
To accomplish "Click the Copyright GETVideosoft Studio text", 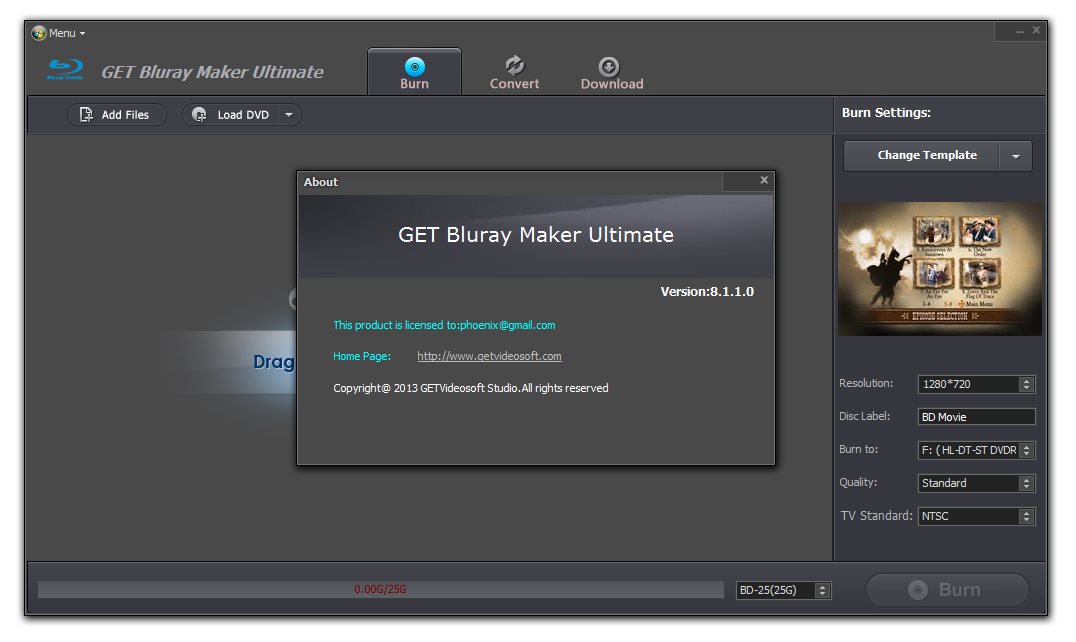I will [471, 388].
